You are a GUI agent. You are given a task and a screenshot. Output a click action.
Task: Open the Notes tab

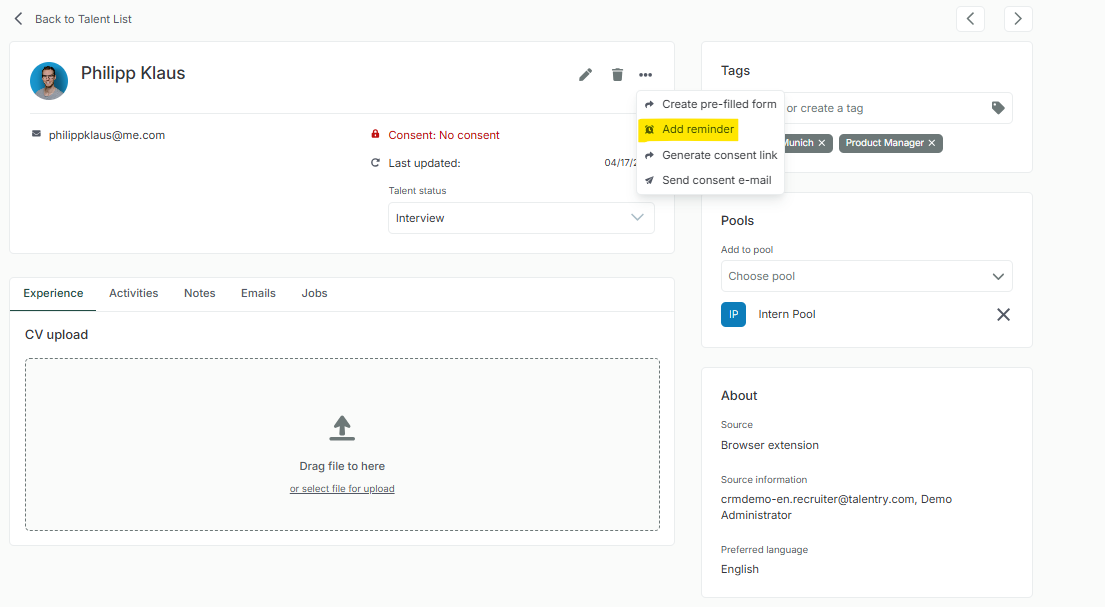pyautogui.click(x=199, y=293)
